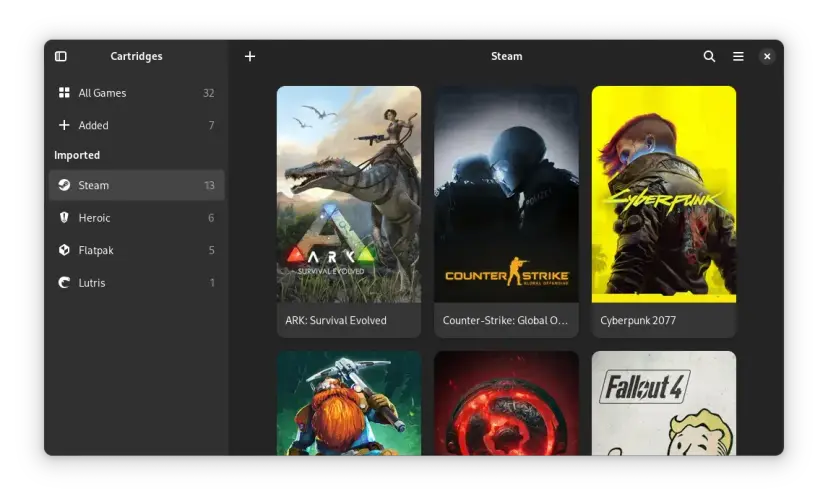828x504 pixels.
Task: Select the Heroic source label
Action: click(x=94, y=218)
